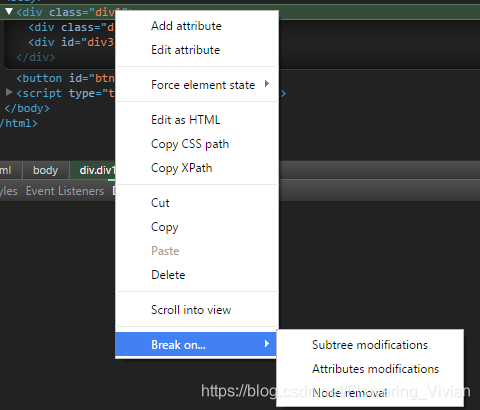Expand the script type node
Image resolution: width=480 pixels, height=410 pixels.
[9, 92]
